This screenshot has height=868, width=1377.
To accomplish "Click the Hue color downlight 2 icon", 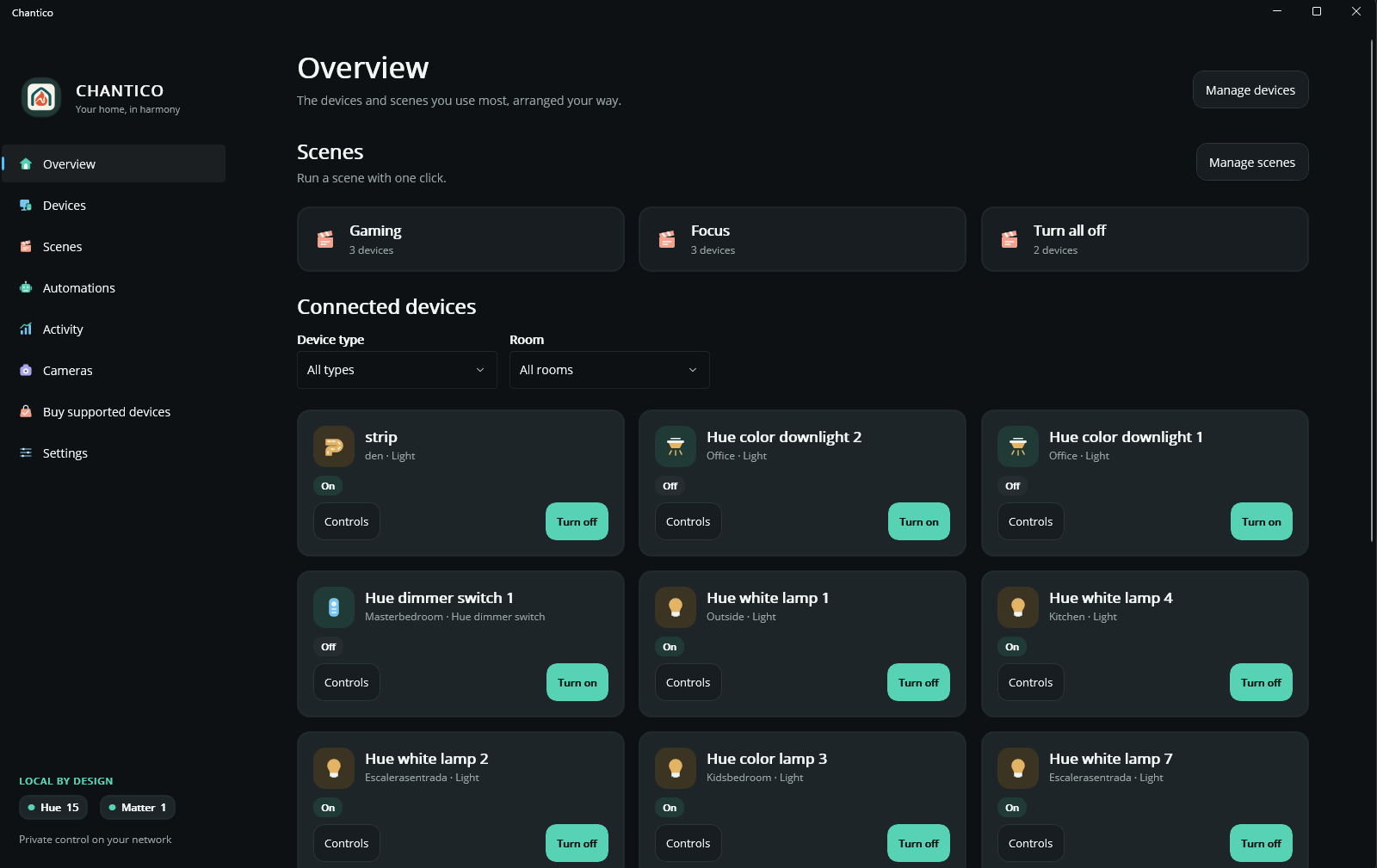I will tap(676, 446).
